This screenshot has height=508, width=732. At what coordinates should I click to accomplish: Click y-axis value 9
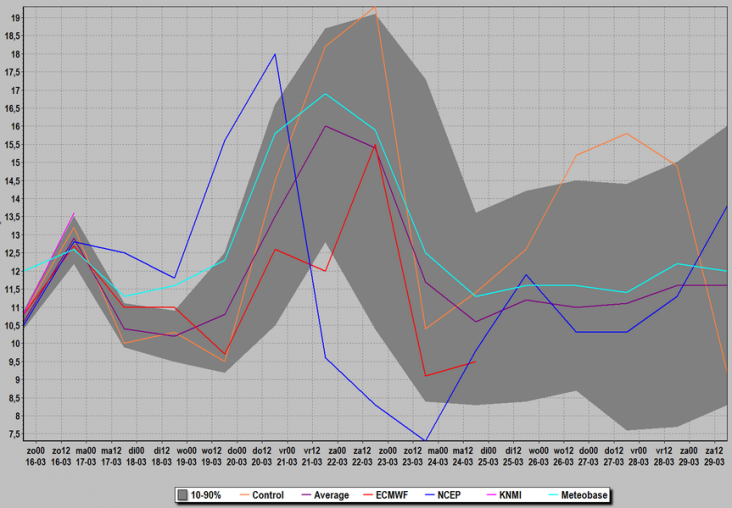[x=17, y=380]
